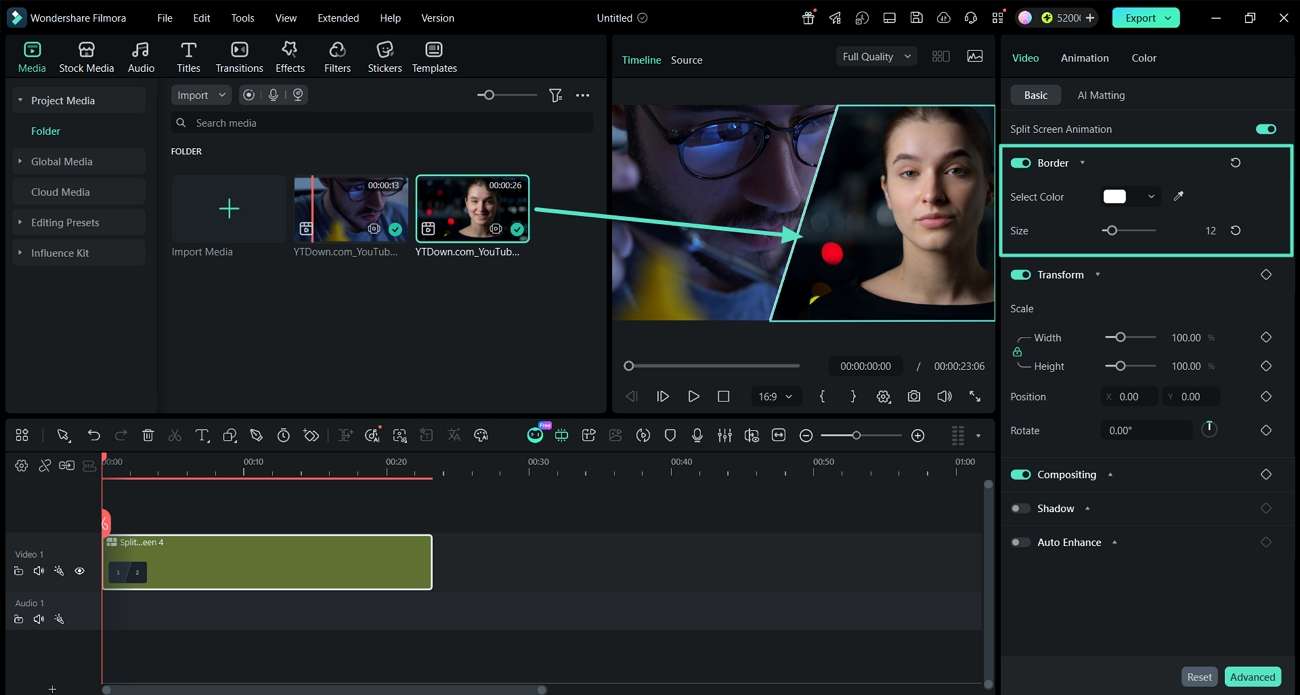The width and height of the screenshot is (1300, 695).
Task: Switch to the Animation tab
Action: (x=1085, y=58)
